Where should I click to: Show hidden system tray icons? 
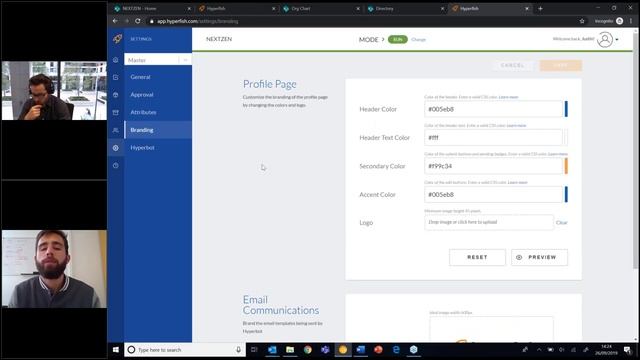point(539,350)
